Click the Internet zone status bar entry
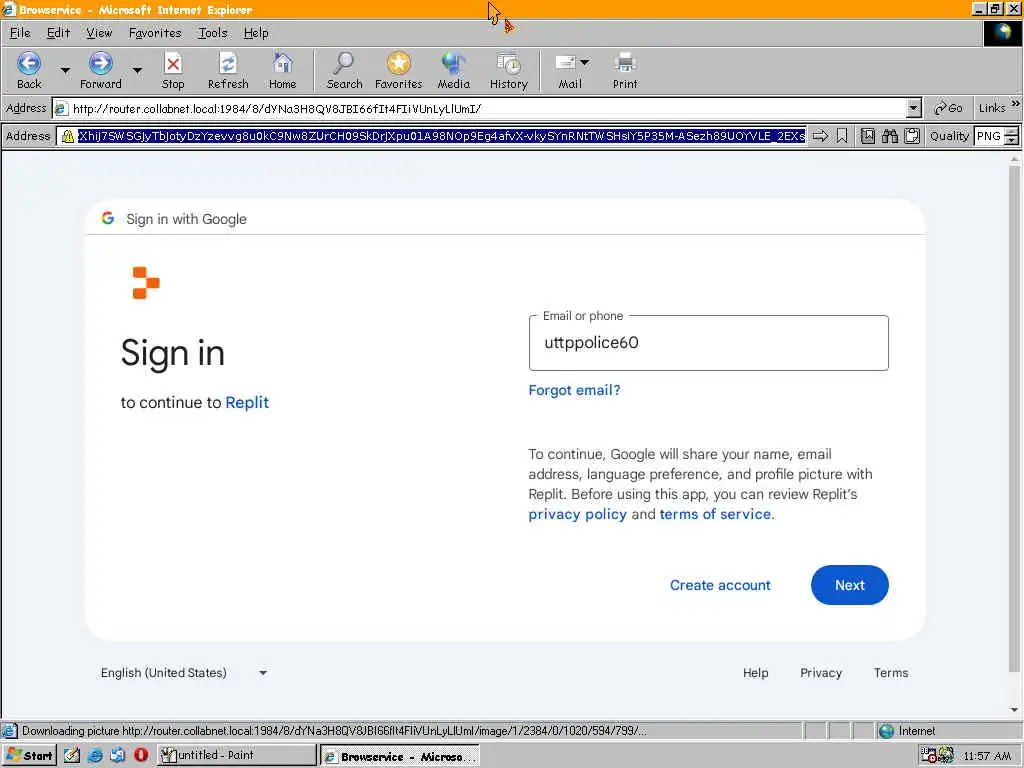Image resolution: width=1024 pixels, height=768 pixels. 907,731
